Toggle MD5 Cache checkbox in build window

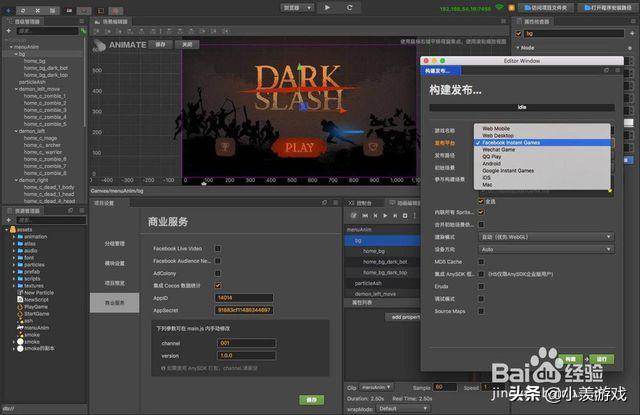481,262
